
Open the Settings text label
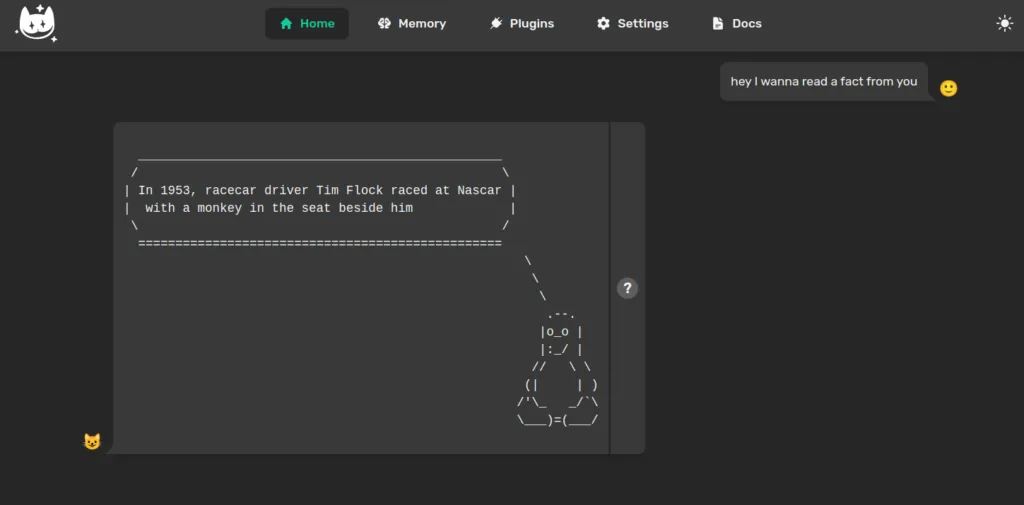pos(643,24)
